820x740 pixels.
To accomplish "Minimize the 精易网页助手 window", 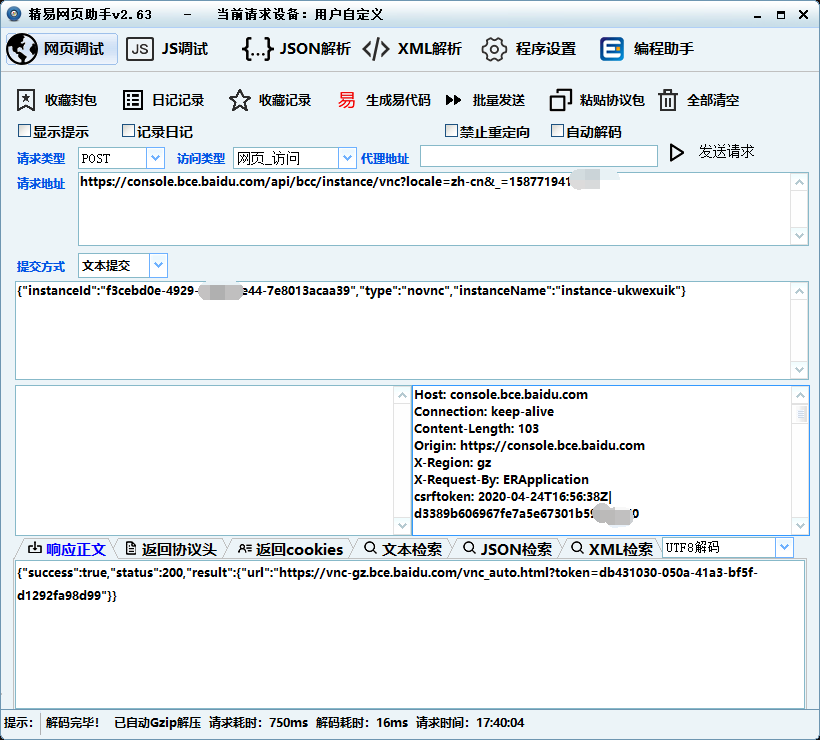I will point(757,15).
